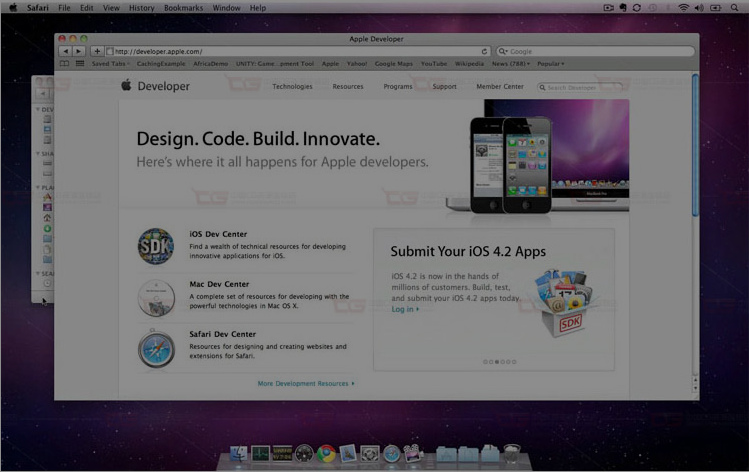749x472 pixels.
Task: Open the sync status menu bar icon
Action: tap(637, 8)
